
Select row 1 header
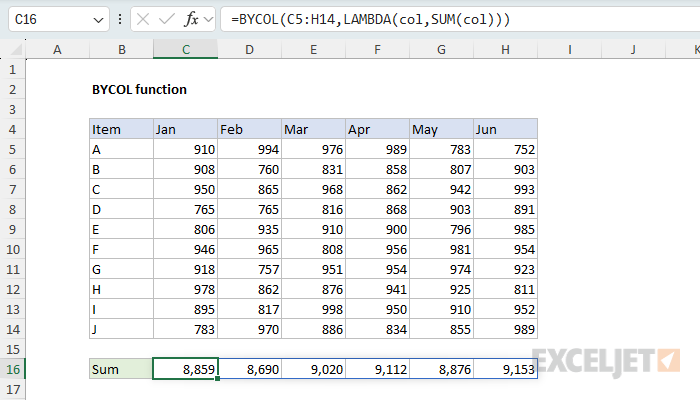click(x=12, y=70)
